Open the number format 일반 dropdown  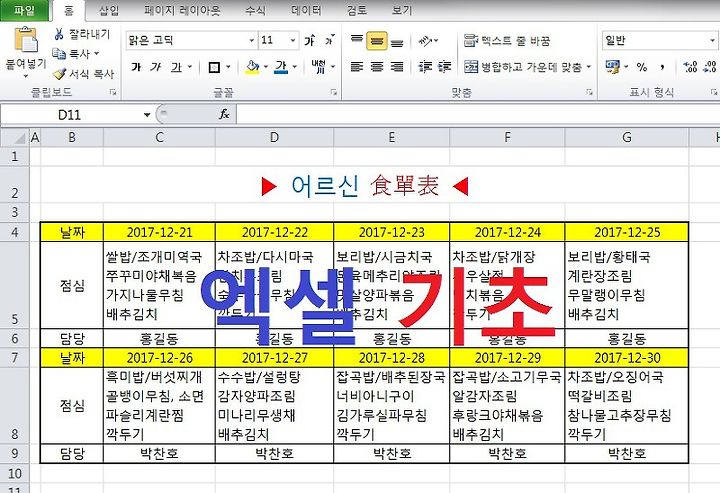(712, 40)
